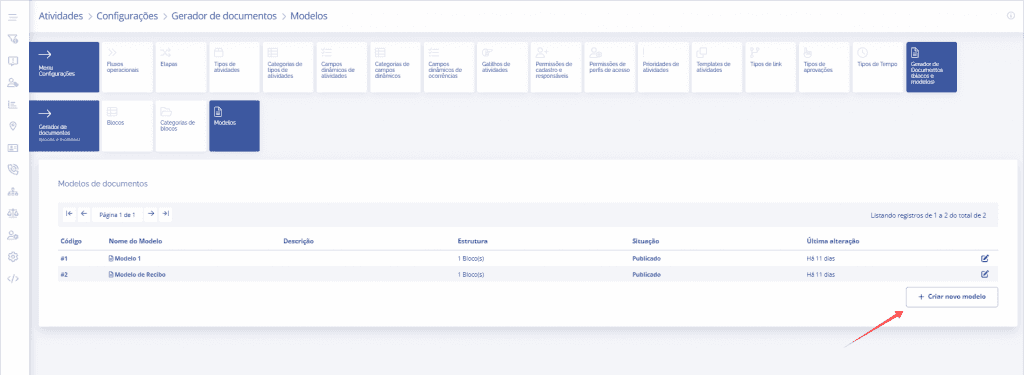Select the Modelos tile

[234, 125]
